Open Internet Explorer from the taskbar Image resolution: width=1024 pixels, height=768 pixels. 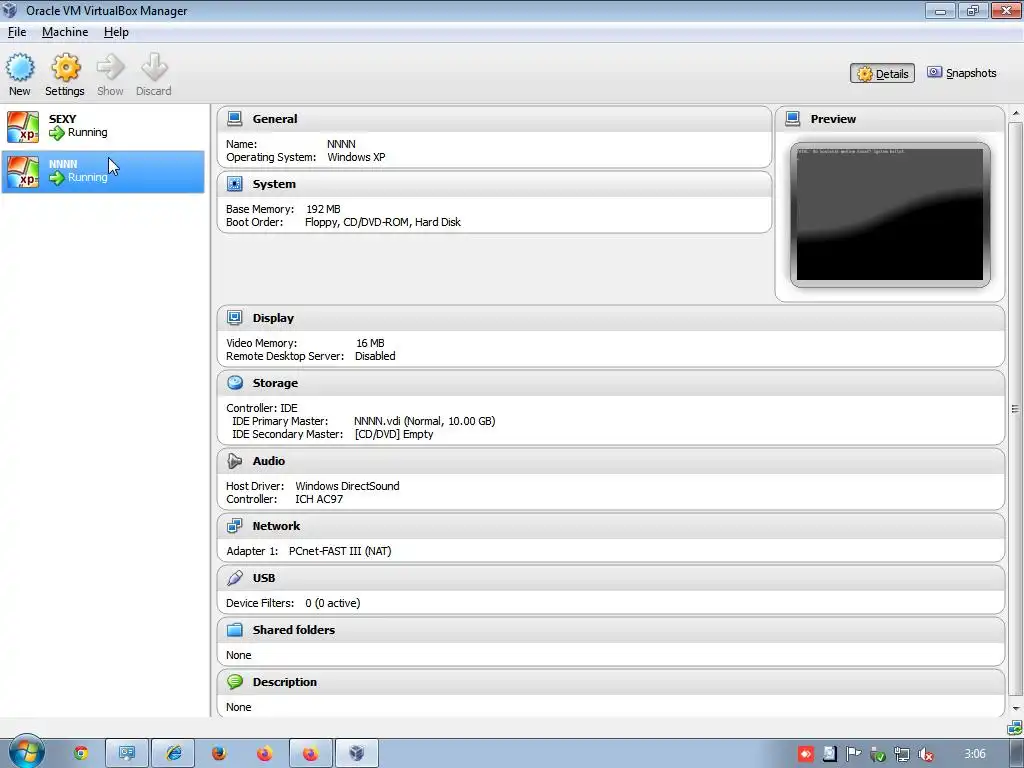174,754
